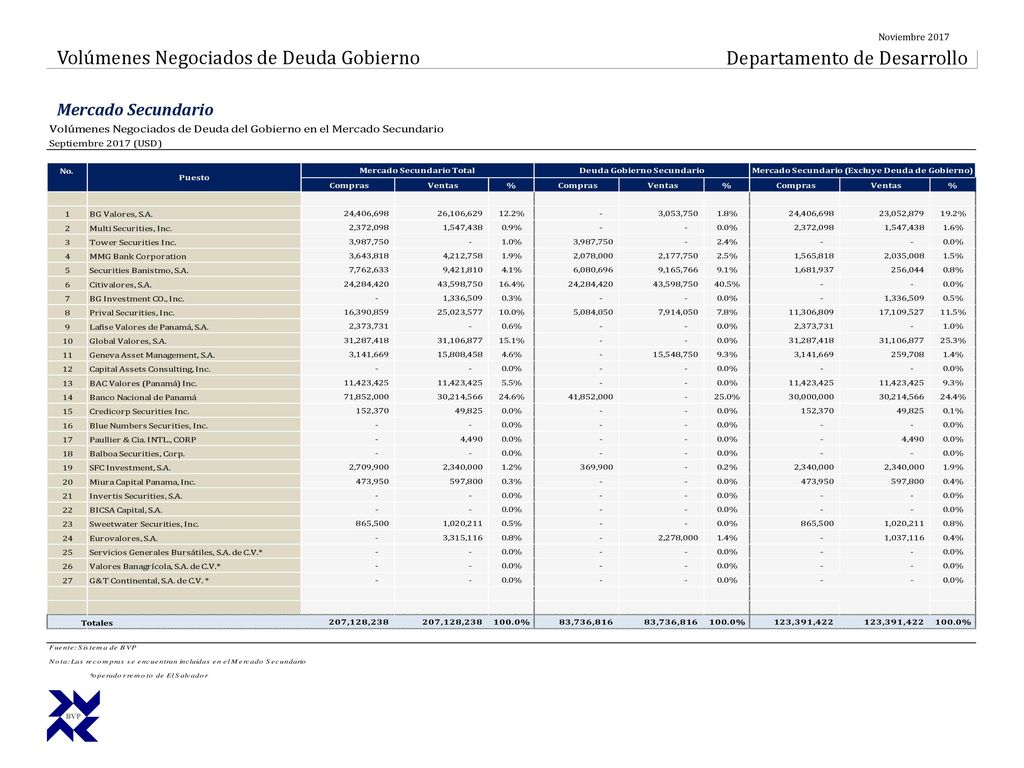Select the 'Tower Securities Inc.' row name
This screenshot has width=1024, height=768.
coord(133,242)
